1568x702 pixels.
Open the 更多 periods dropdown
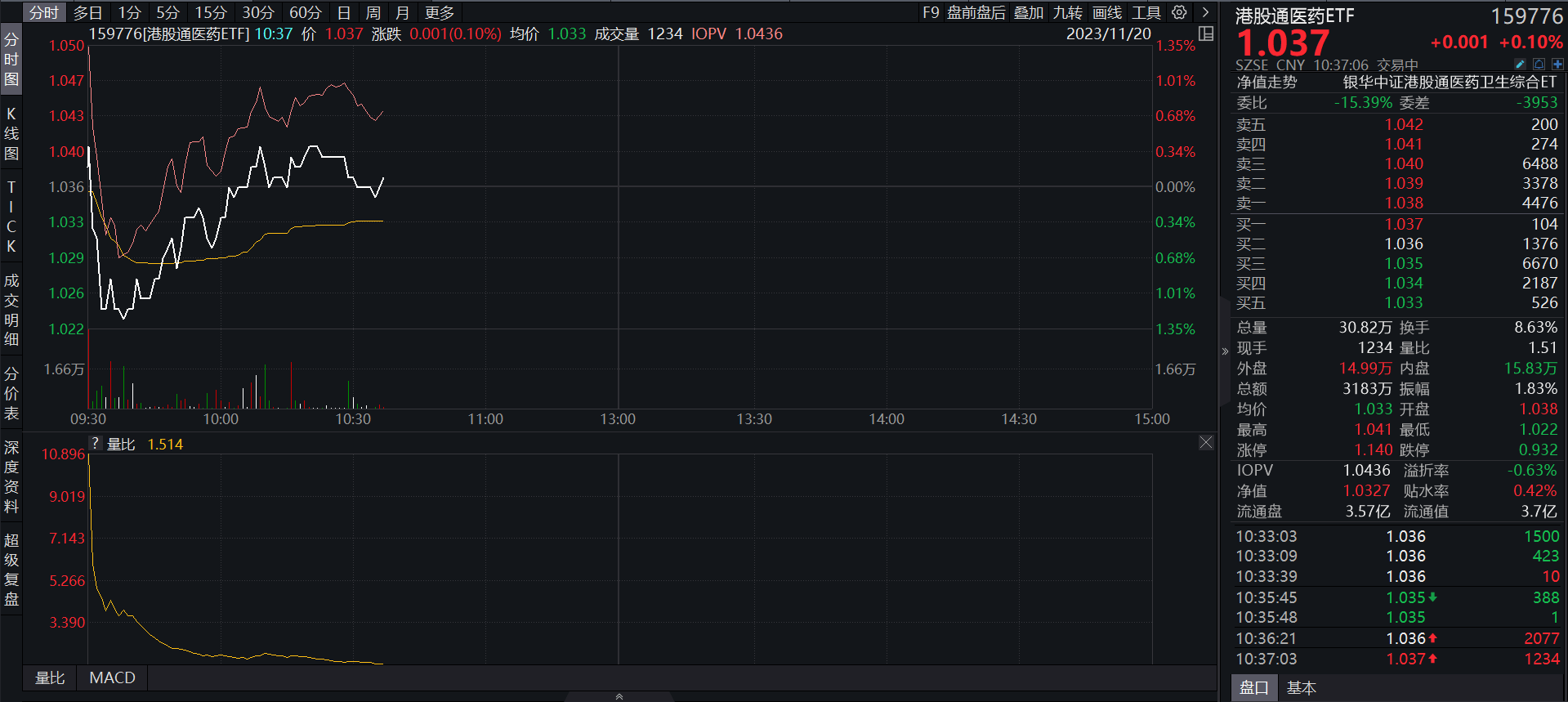440,12
